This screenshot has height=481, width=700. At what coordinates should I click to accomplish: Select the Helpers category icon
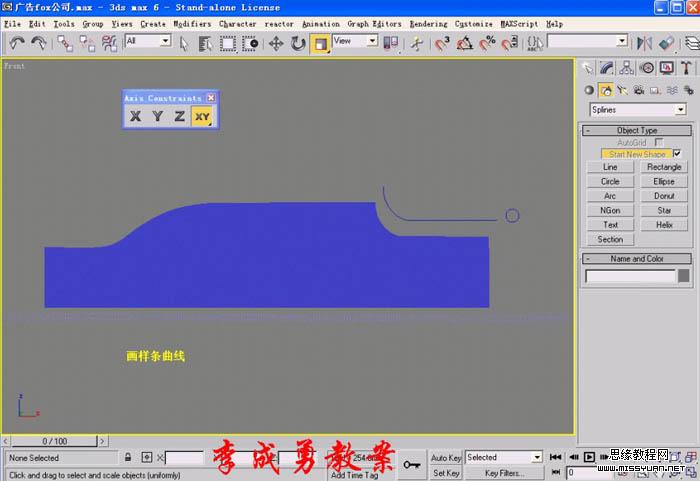pos(655,90)
